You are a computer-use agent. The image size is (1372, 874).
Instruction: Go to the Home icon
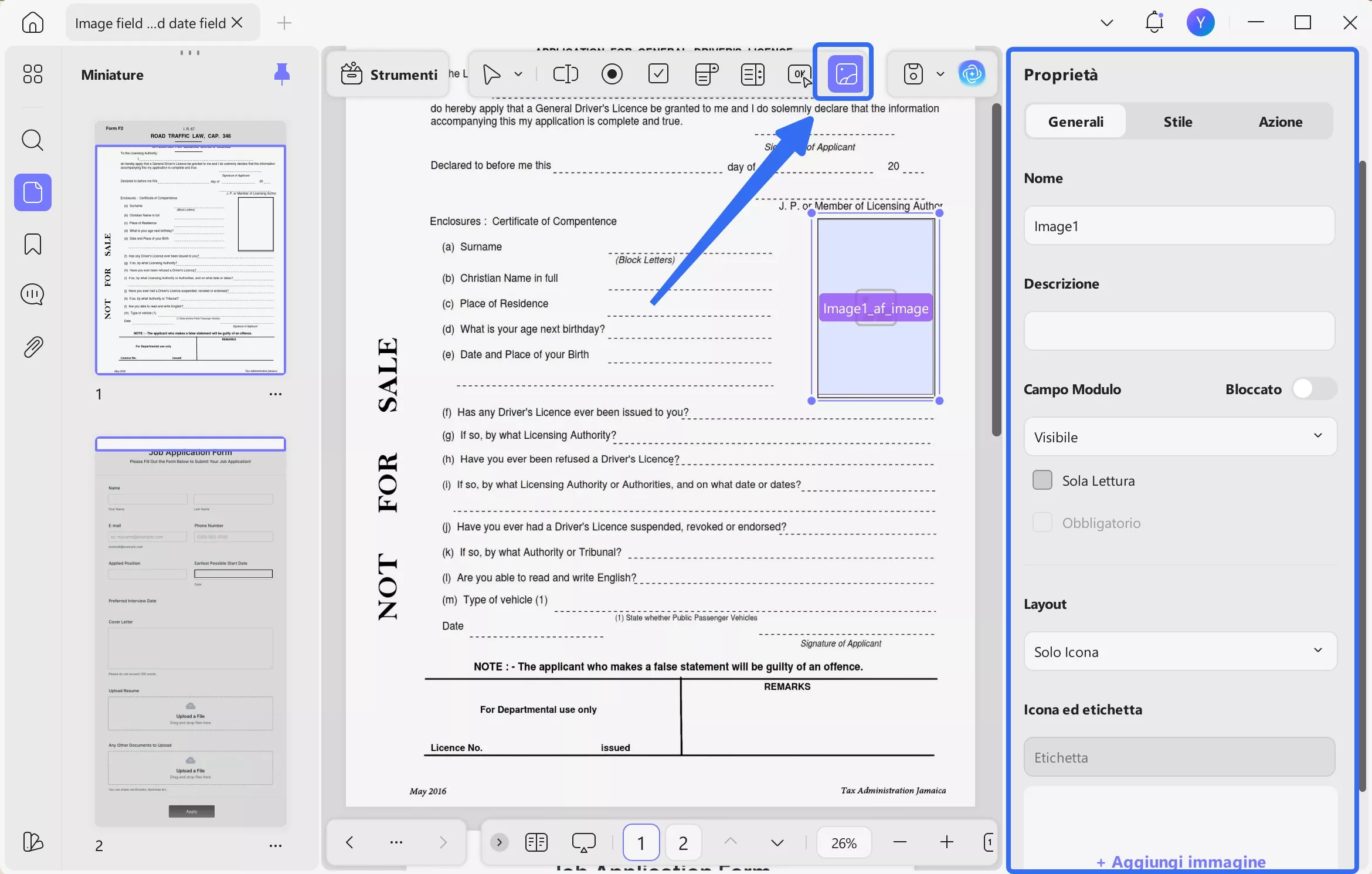pos(32,23)
